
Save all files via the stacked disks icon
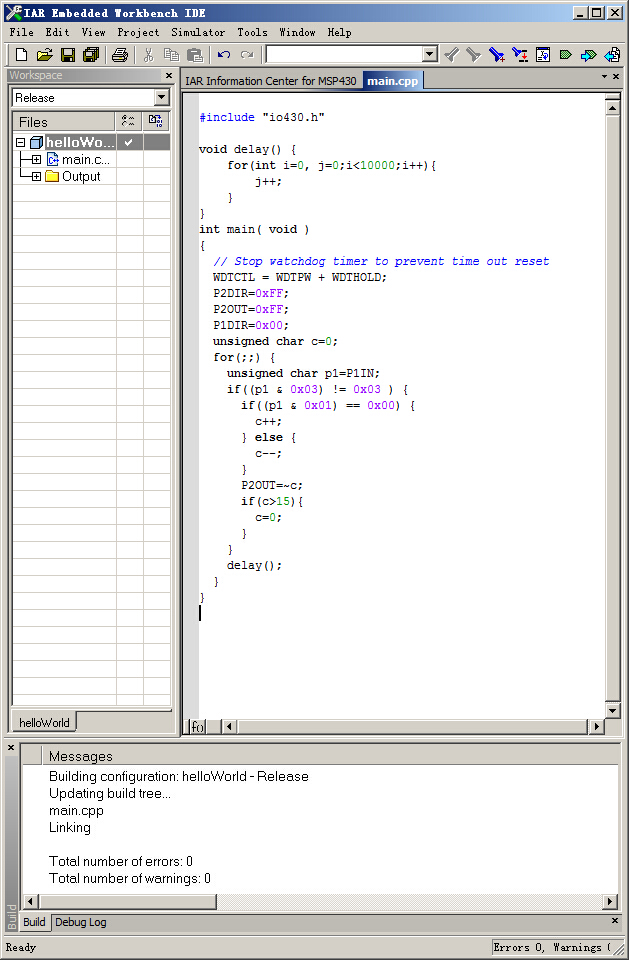(91, 55)
